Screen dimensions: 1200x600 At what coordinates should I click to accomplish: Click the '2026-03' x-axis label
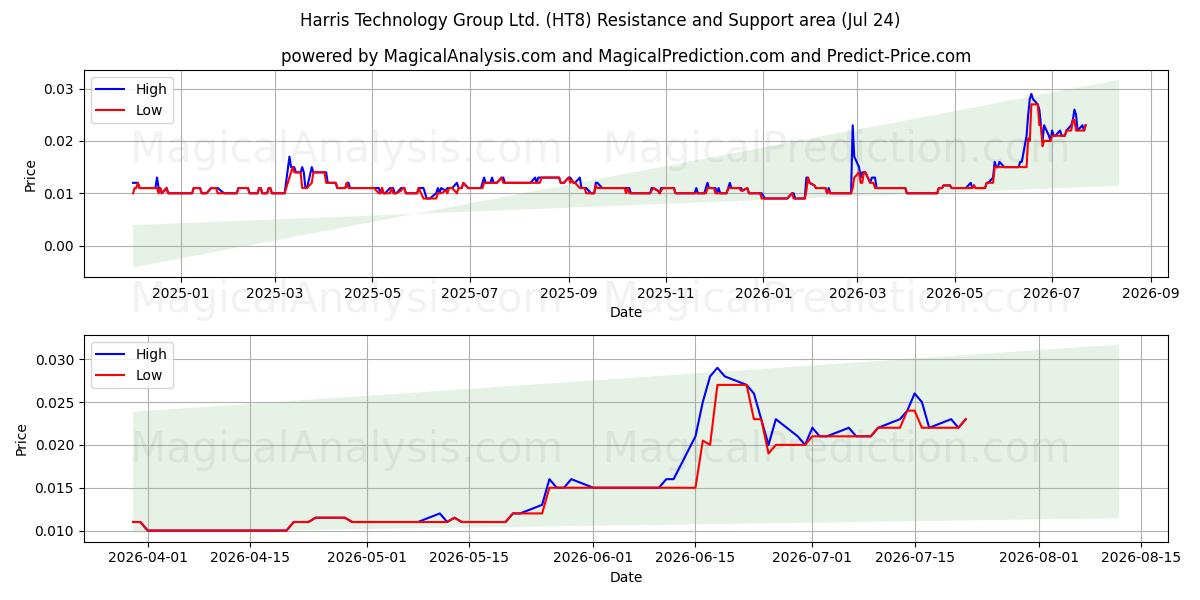pos(857,294)
